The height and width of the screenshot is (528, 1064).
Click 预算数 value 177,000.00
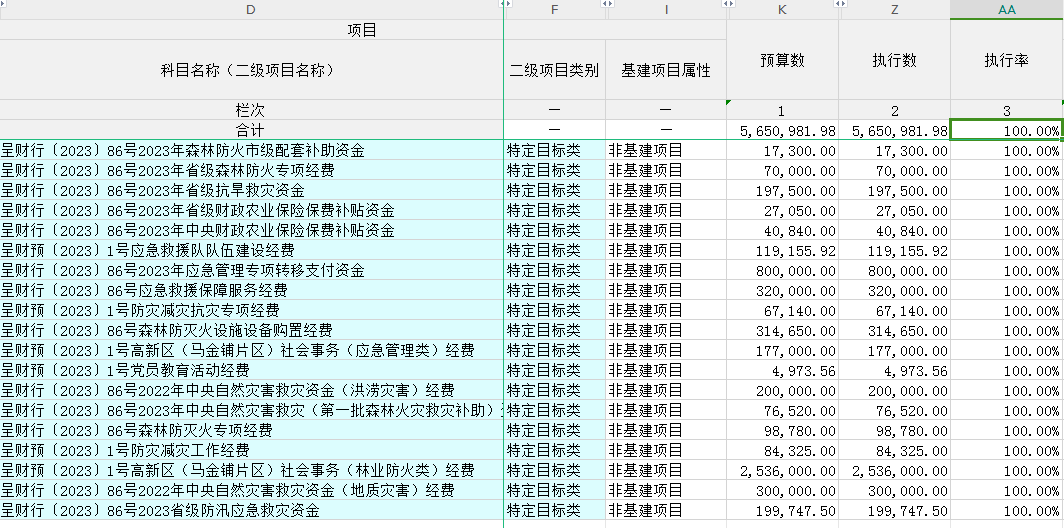[x=782, y=351]
